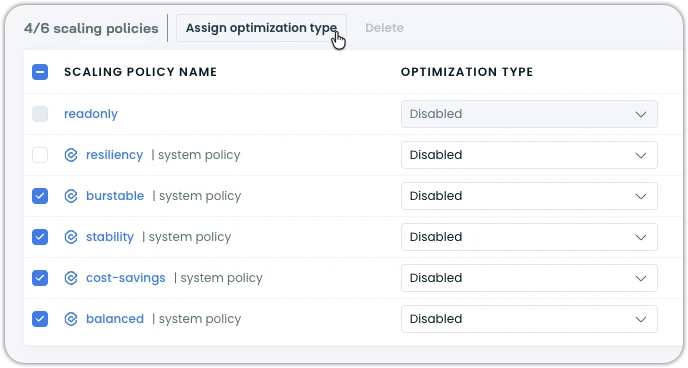Click the disabled readonly row checkbox
688x368 pixels.
tap(40, 114)
